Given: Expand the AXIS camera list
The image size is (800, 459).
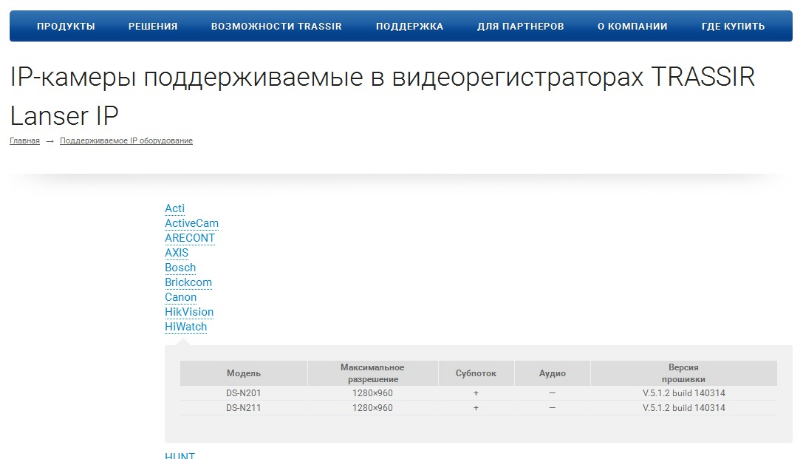Looking at the screenshot, I should [177, 252].
